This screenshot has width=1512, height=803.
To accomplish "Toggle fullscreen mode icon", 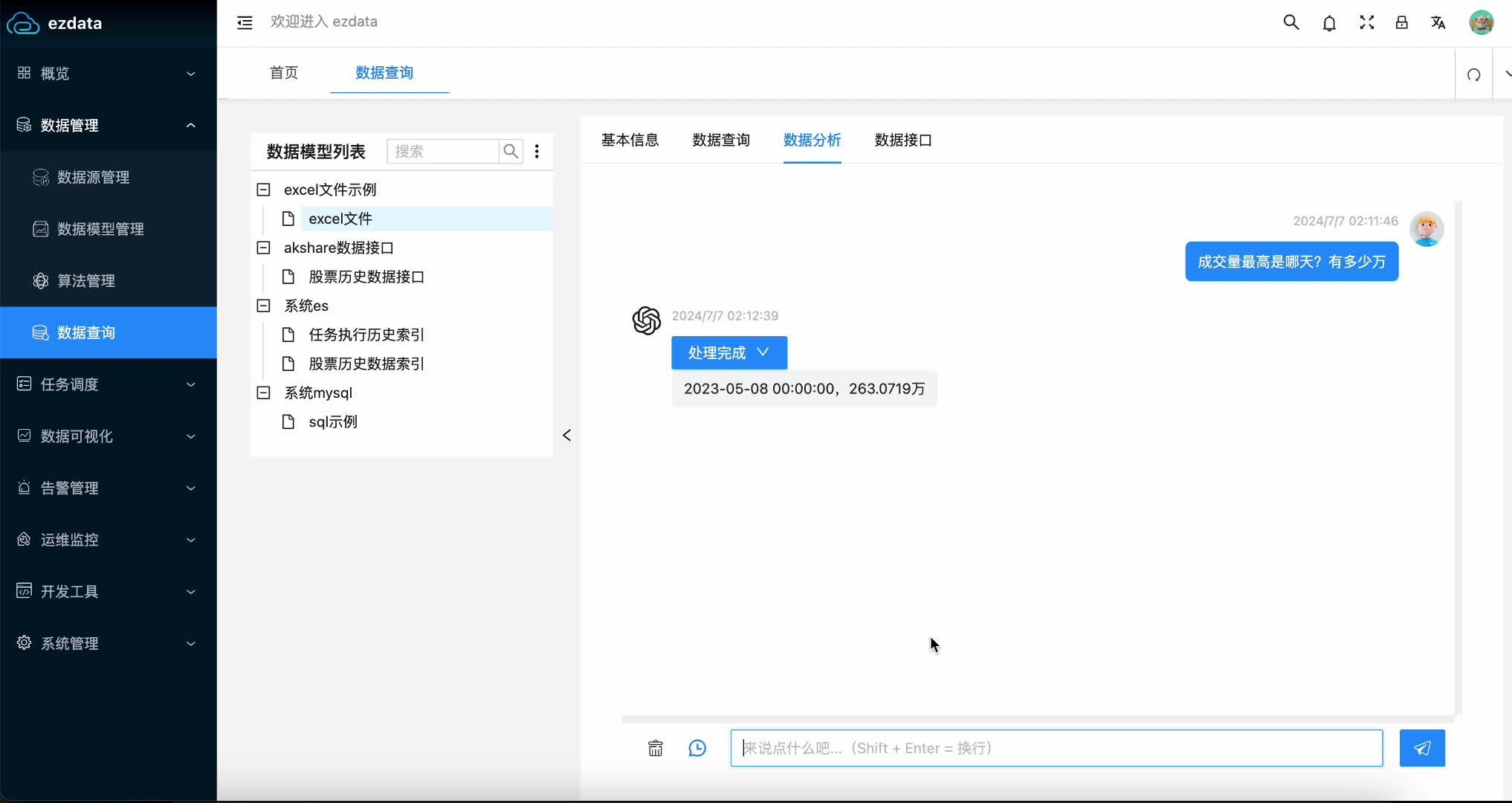I will (1366, 22).
